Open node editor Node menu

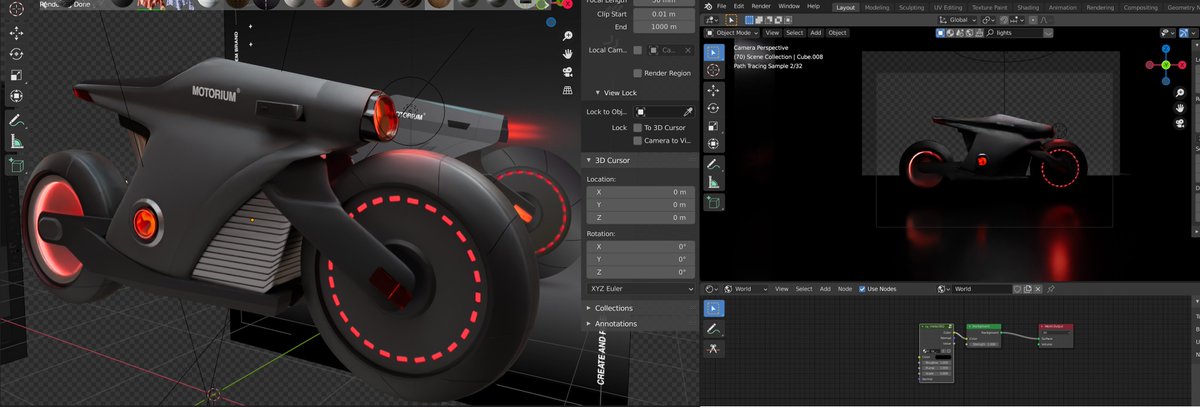coord(844,289)
